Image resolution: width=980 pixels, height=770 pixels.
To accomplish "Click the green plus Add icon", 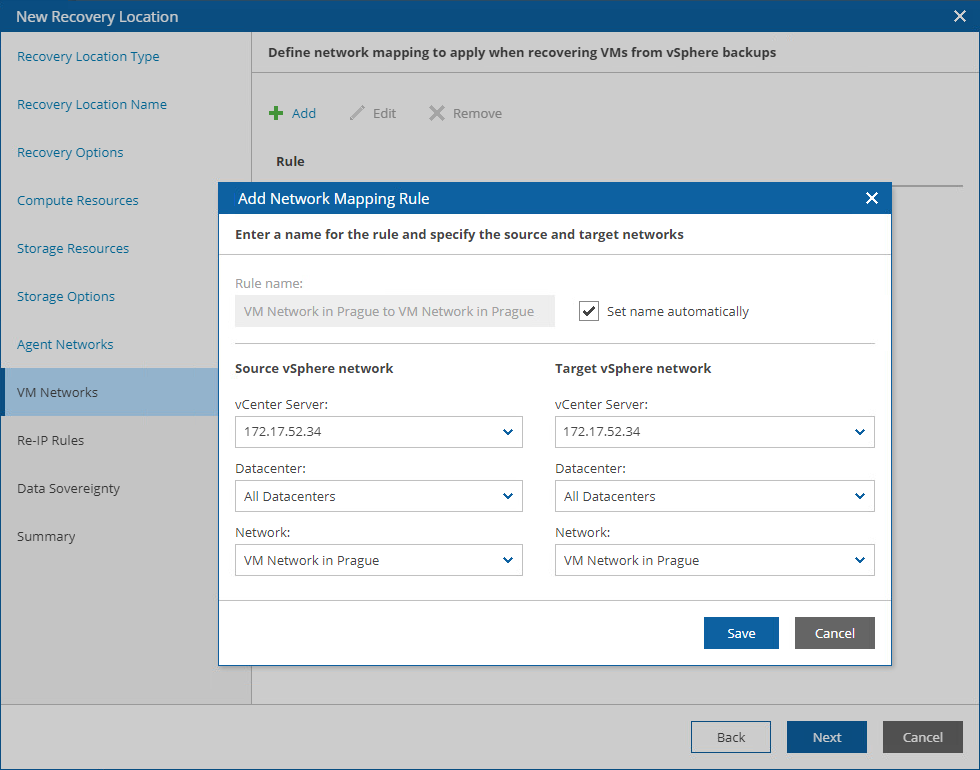I will (x=276, y=113).
